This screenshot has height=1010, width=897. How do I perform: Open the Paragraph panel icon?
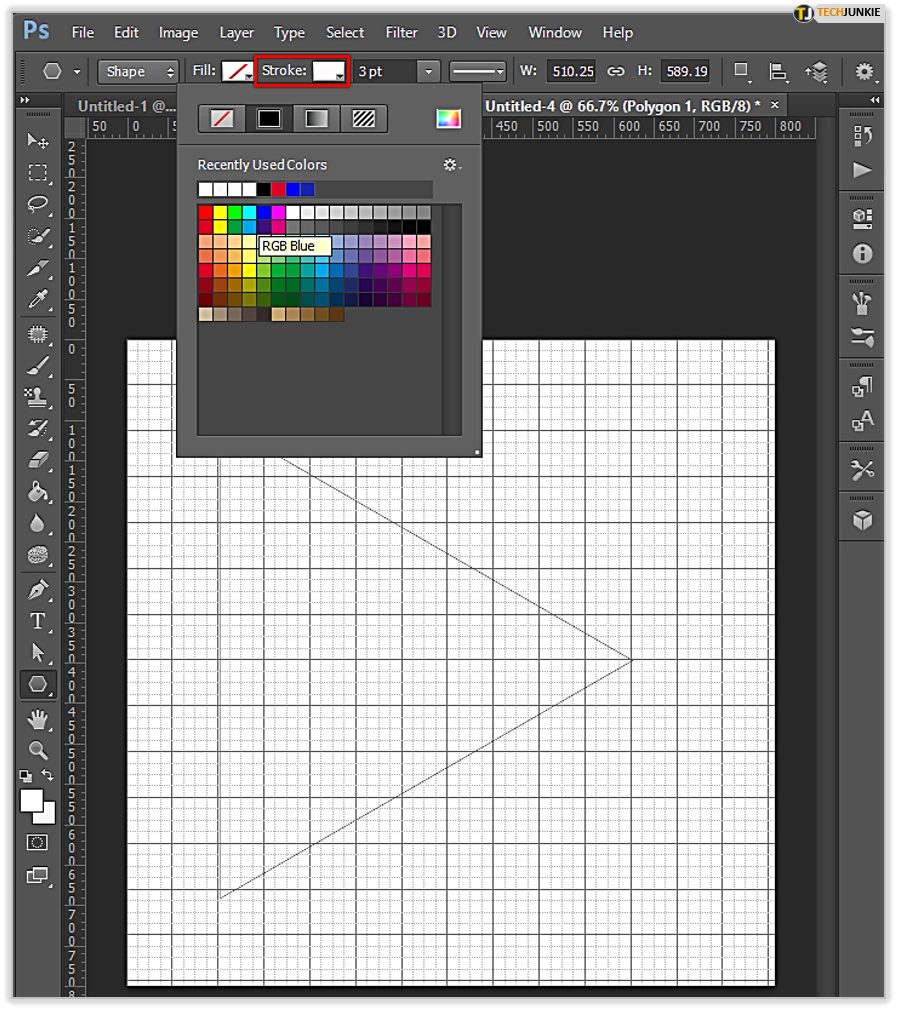[862, 386]
